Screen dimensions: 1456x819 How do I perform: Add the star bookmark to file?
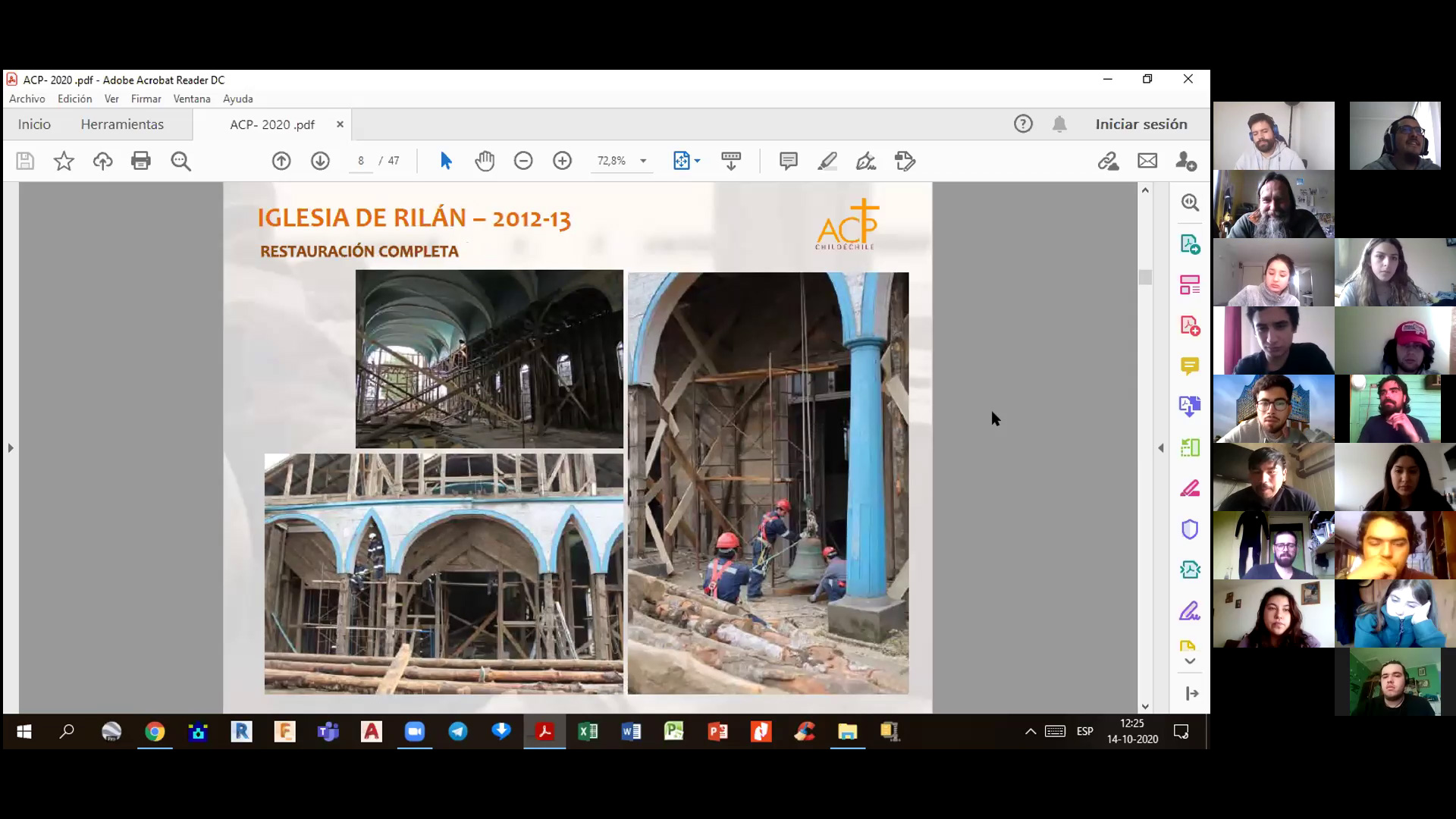coord(64,161)
